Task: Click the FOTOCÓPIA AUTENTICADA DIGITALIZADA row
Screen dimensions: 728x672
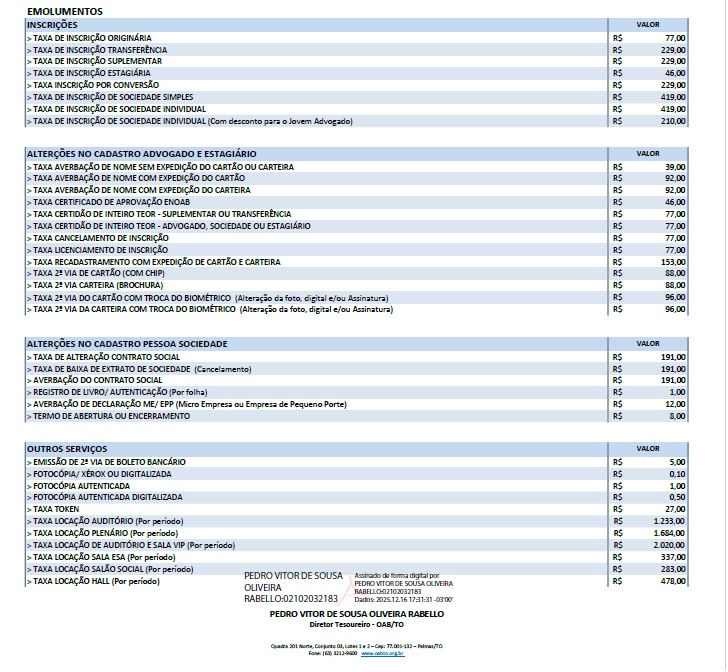Action: tap(107, 497)
